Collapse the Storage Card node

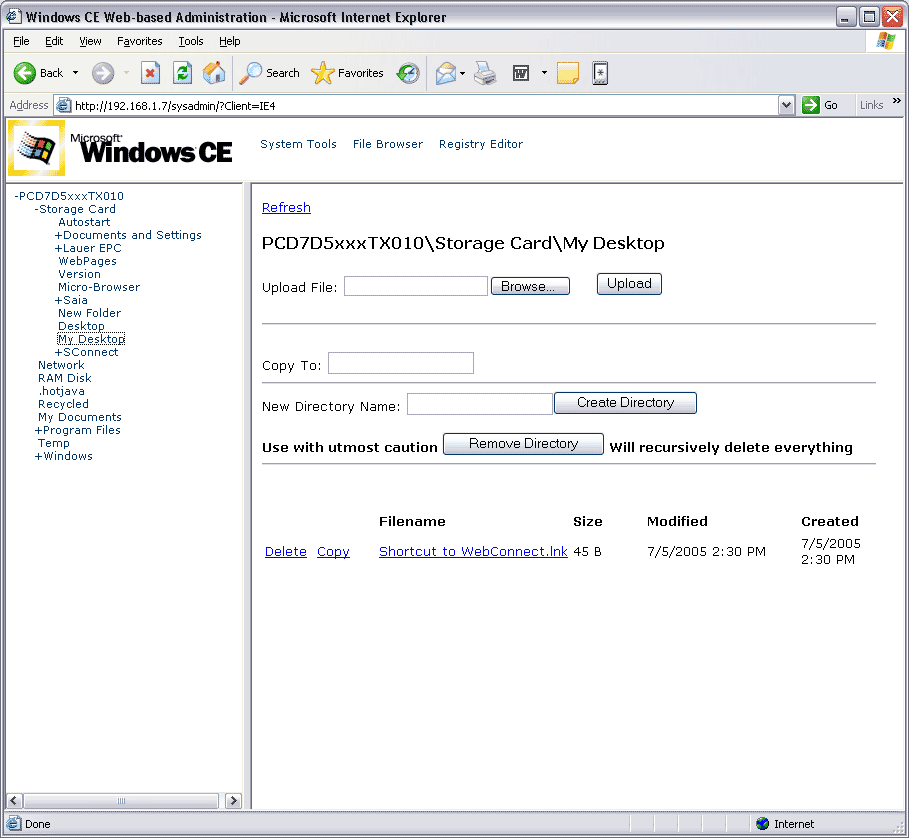37,209
